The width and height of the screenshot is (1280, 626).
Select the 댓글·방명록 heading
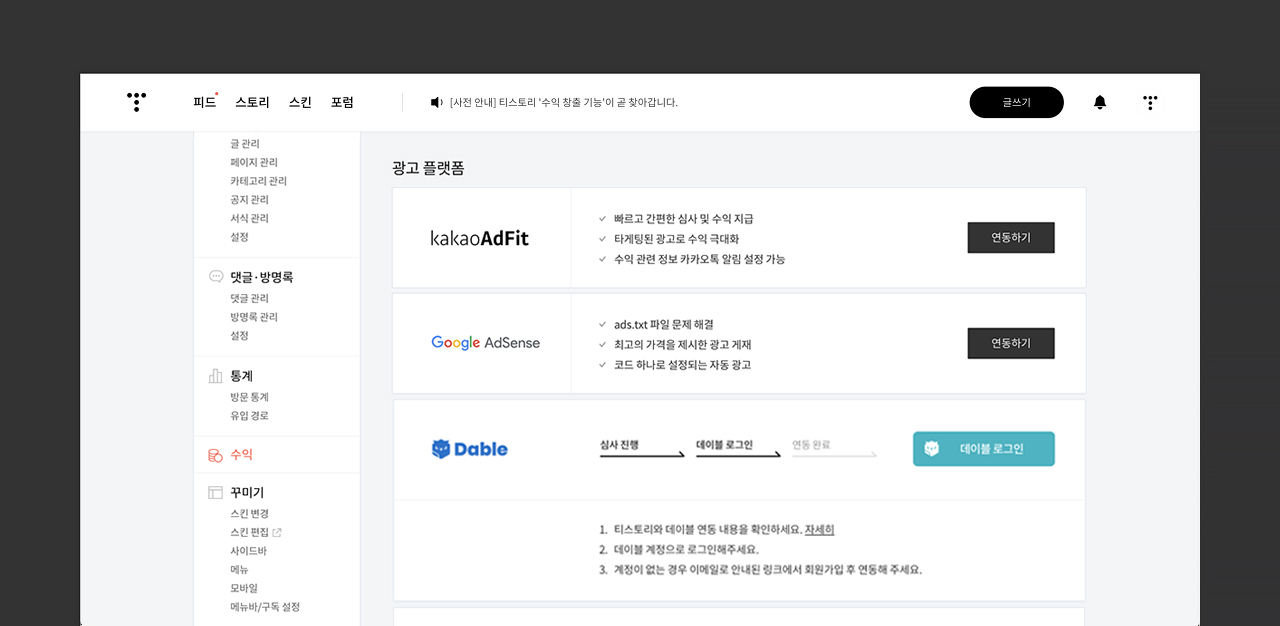[261, 277]
